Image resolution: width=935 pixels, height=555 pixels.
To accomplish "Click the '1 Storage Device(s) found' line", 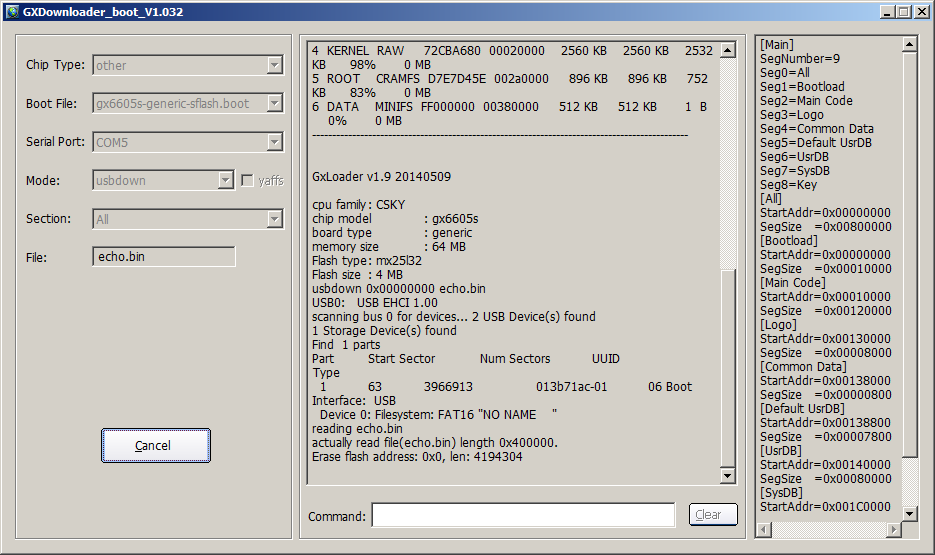I will pyautogui.click(x=385, y=331).
